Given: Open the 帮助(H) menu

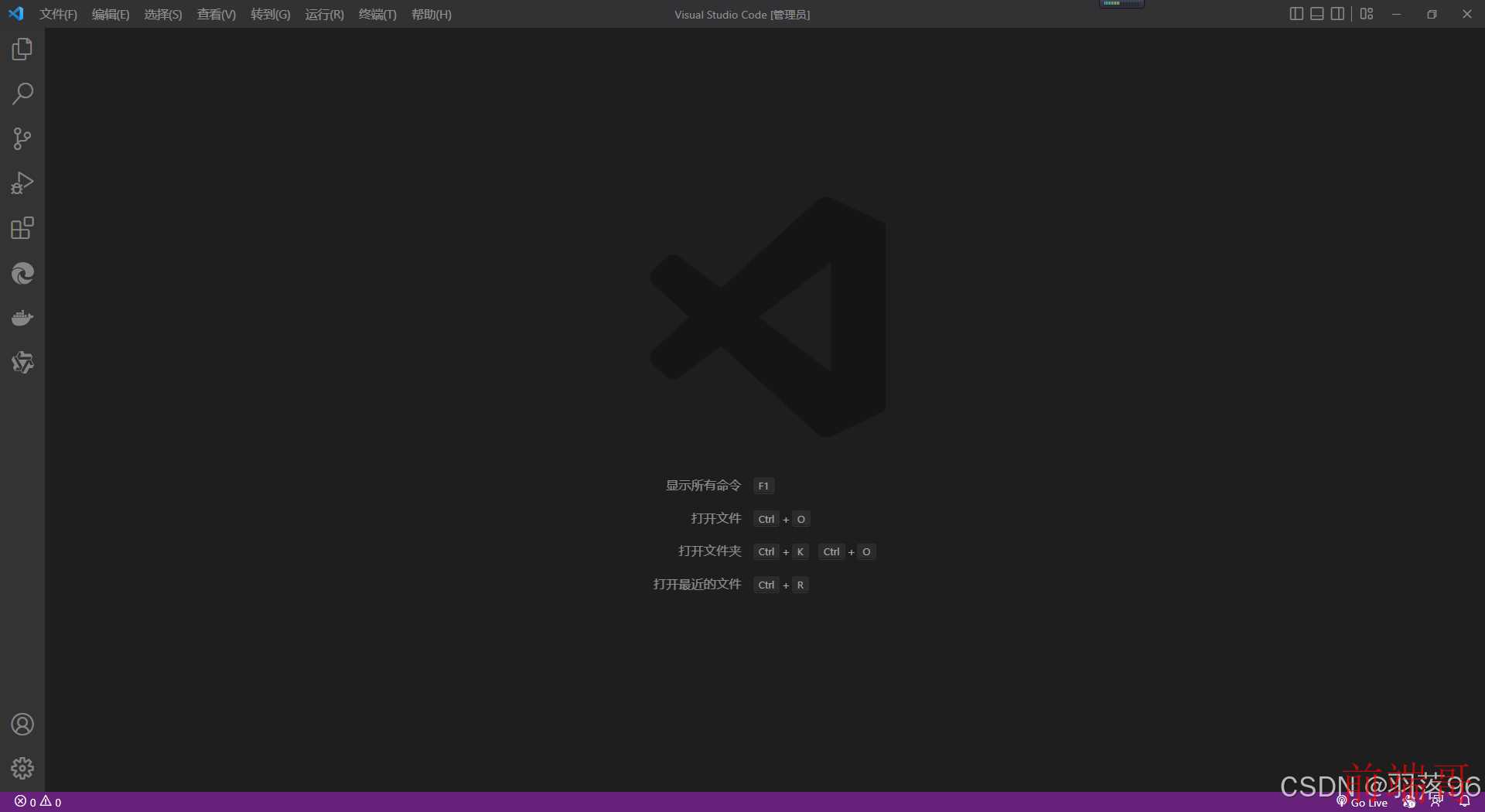Looking at the screenshot, I should [x=432, y=15].
